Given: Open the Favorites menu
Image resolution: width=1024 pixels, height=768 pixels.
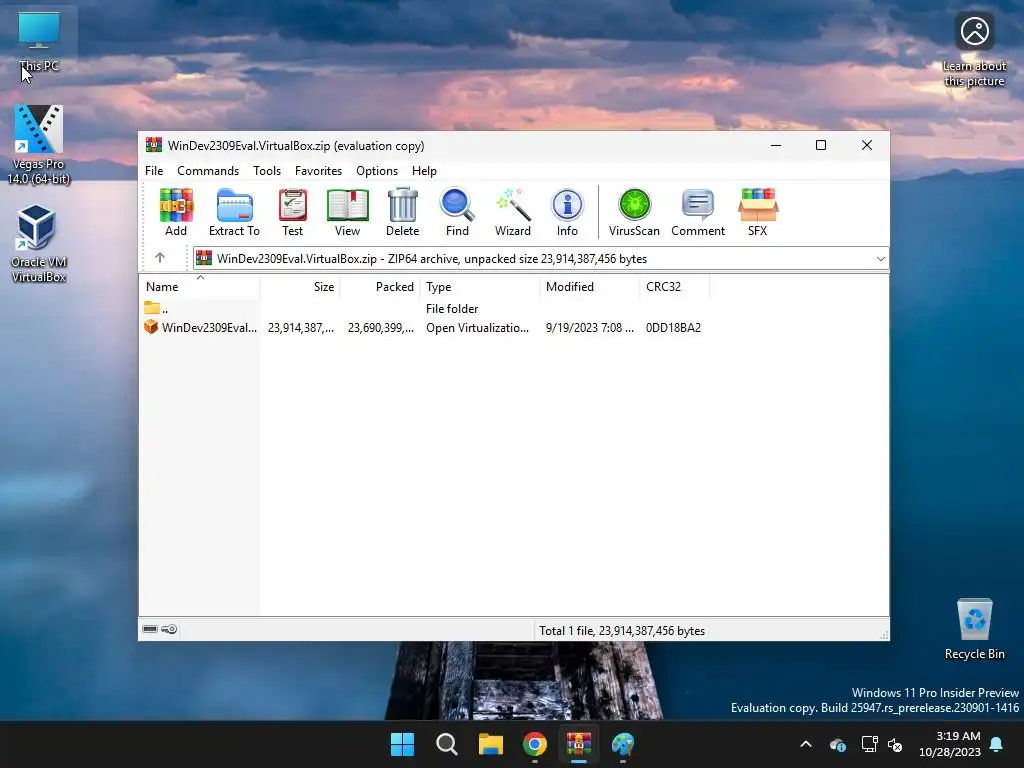Looking at the screenshot, I should [x=318, y=170].
